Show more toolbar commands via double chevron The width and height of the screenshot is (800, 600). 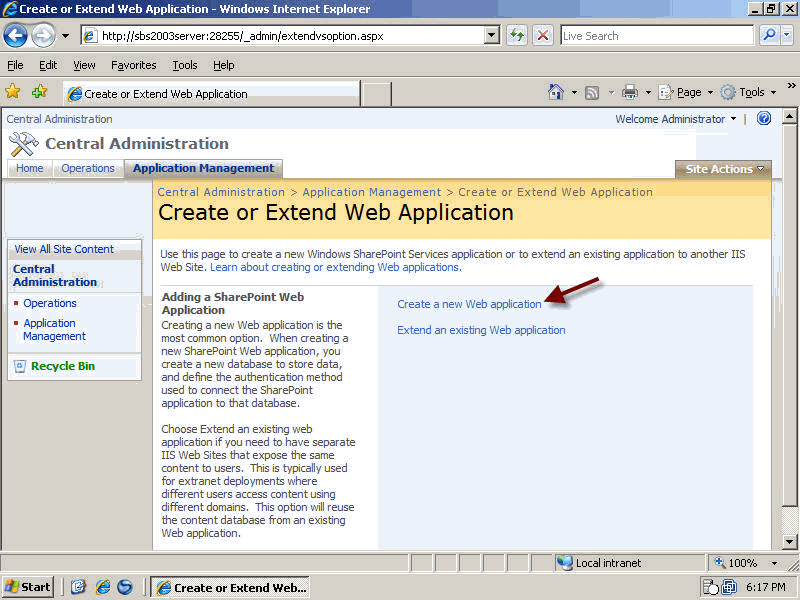coord(791,86)
